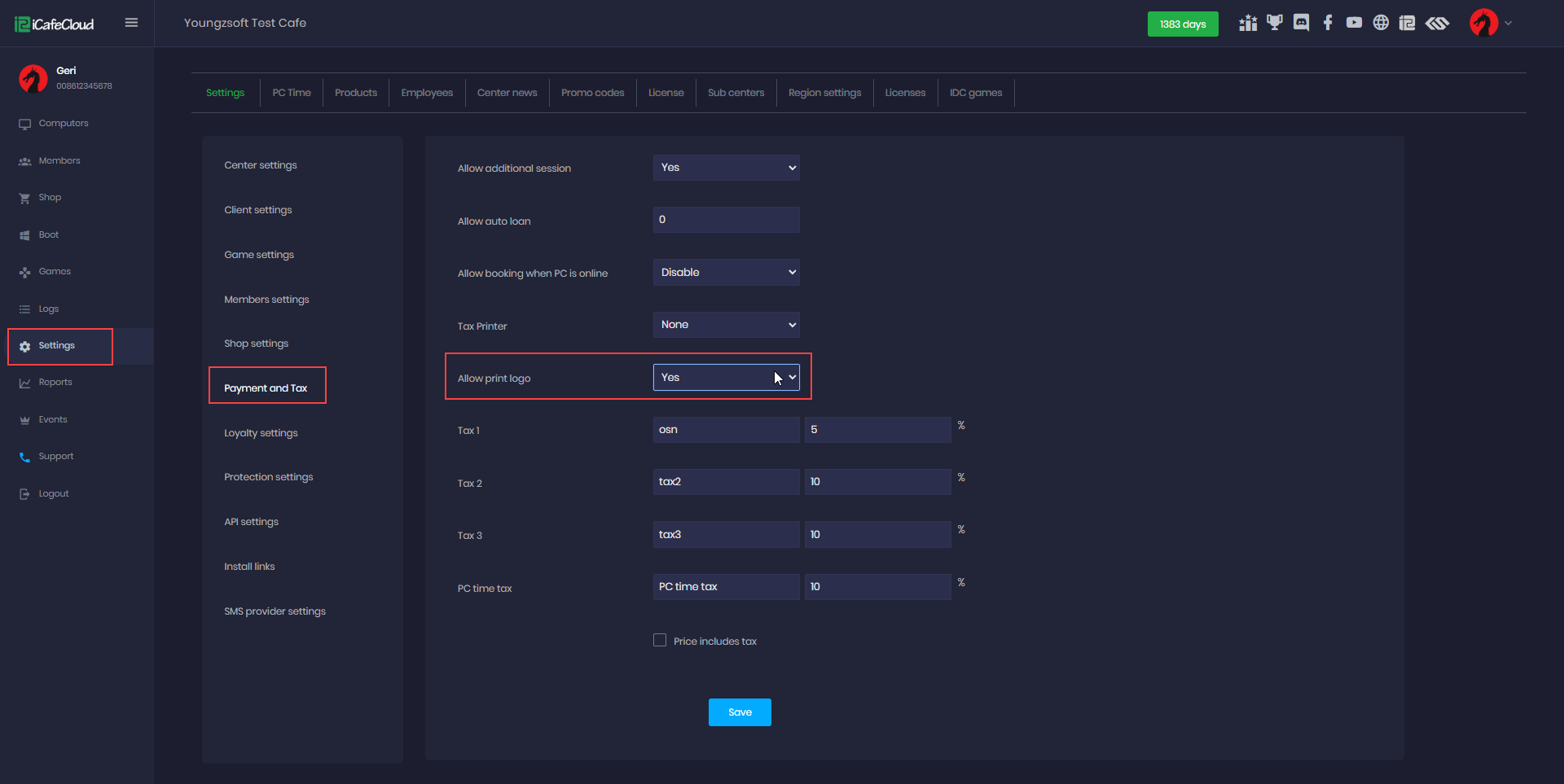Open Loyalty settings in settings list

click(x=261, y=433)
